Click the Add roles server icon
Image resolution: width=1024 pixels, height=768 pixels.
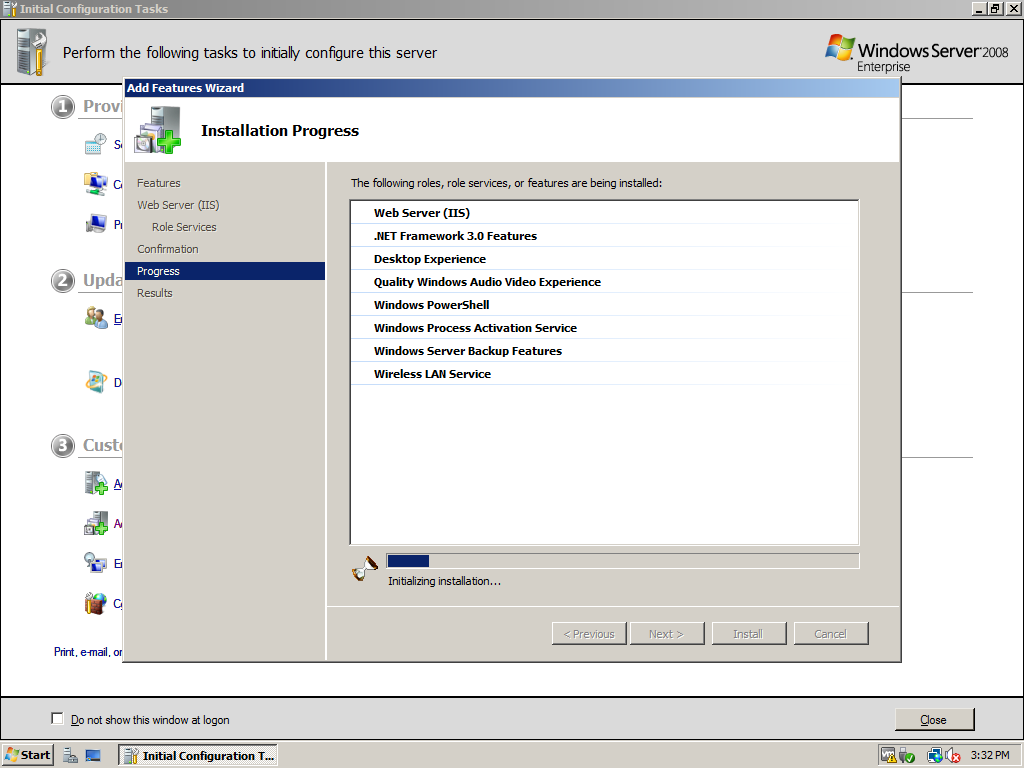[x=96, y=483]
